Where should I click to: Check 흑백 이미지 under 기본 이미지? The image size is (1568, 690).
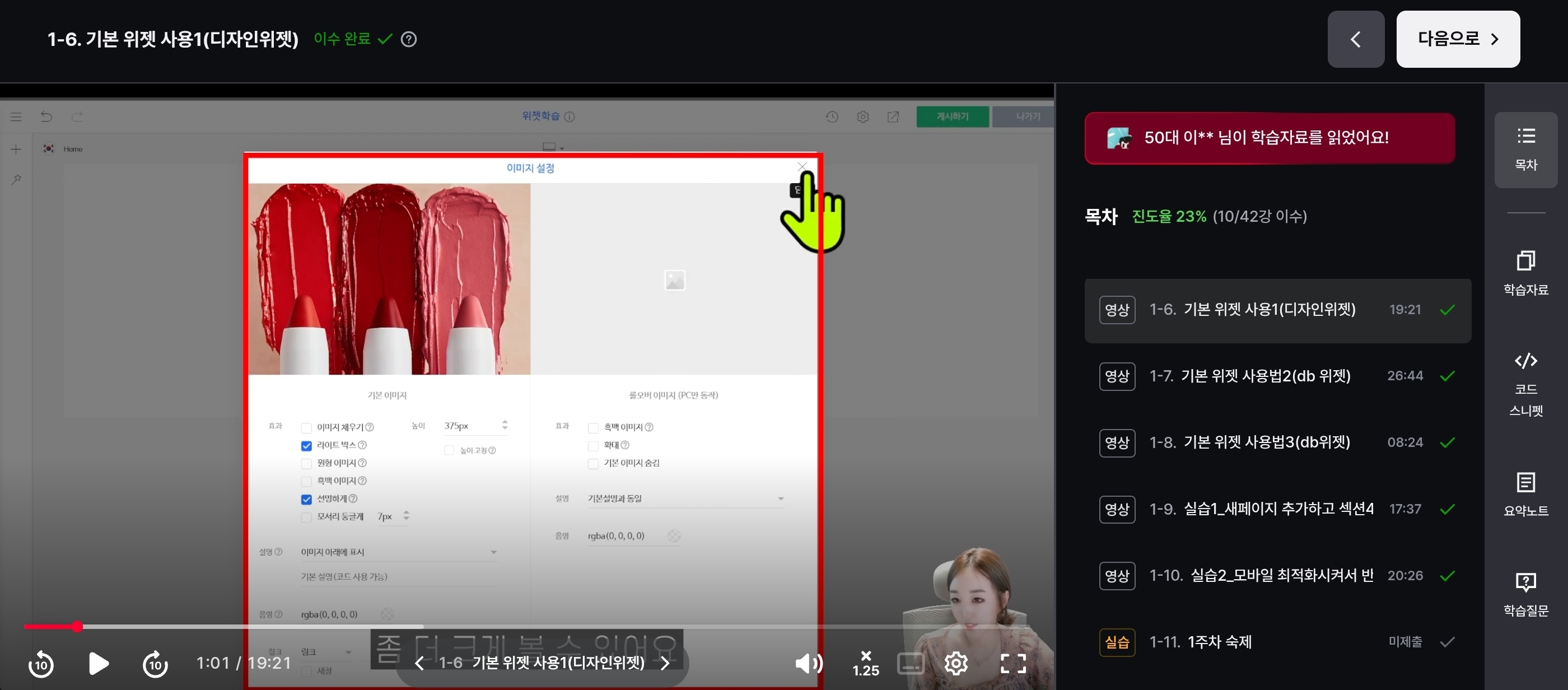[x=306, y=481]
